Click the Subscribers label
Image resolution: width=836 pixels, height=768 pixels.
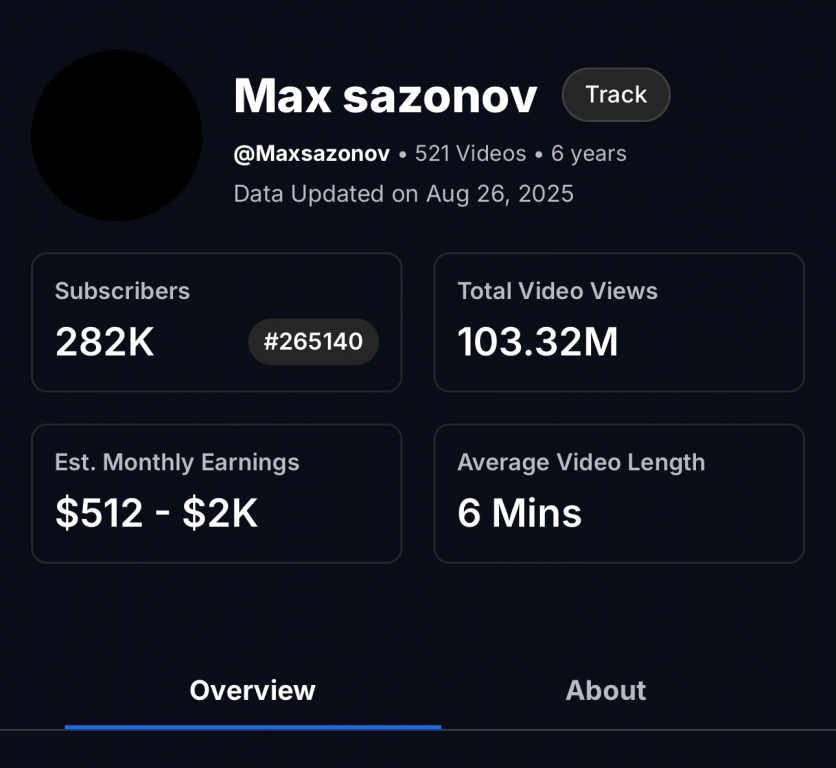pos(122,291)
